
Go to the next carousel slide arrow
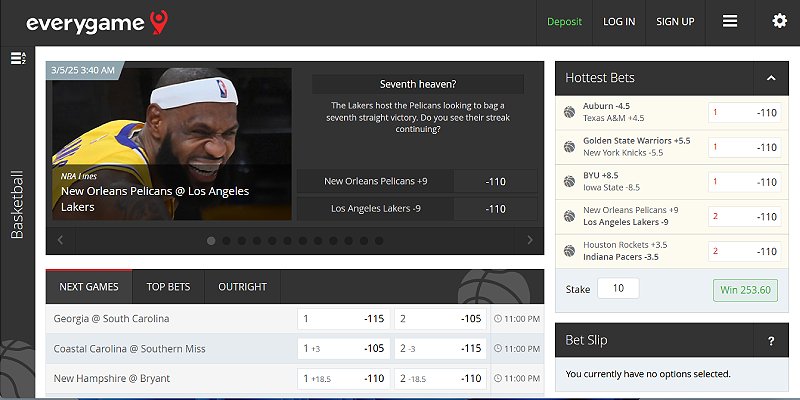pyautogui.click(x=530, y=240)
